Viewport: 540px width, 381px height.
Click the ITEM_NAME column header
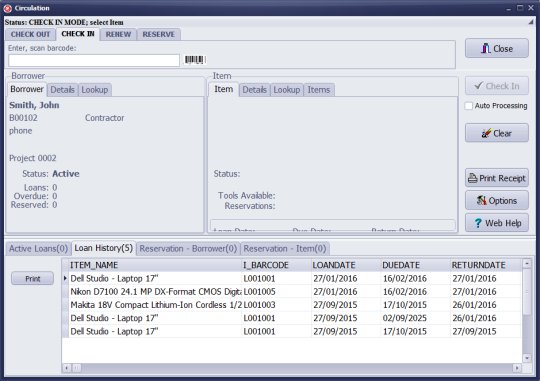155,265
